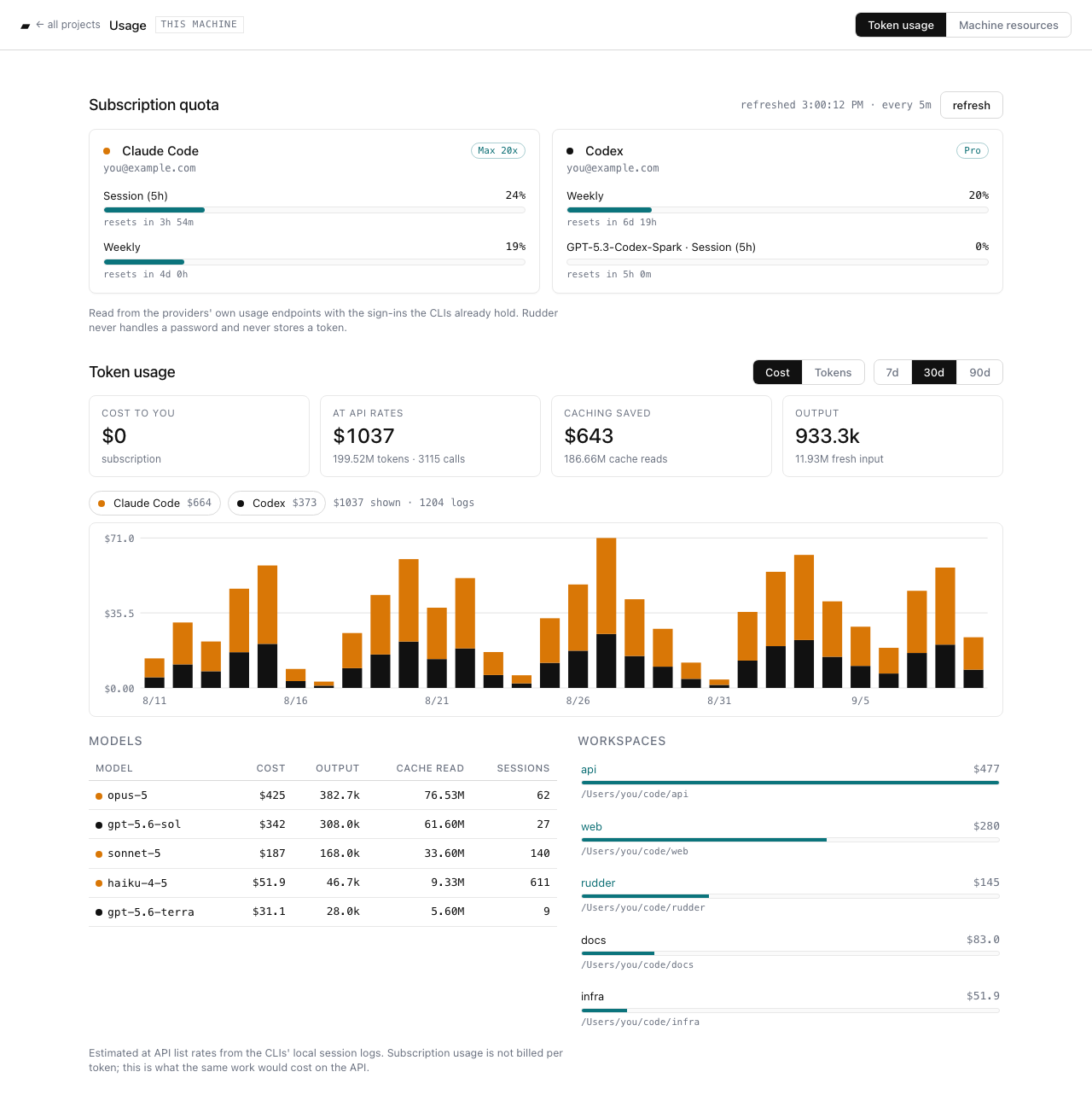Click the Claude Code Session (5h) progress bar

tap(314, 210)
